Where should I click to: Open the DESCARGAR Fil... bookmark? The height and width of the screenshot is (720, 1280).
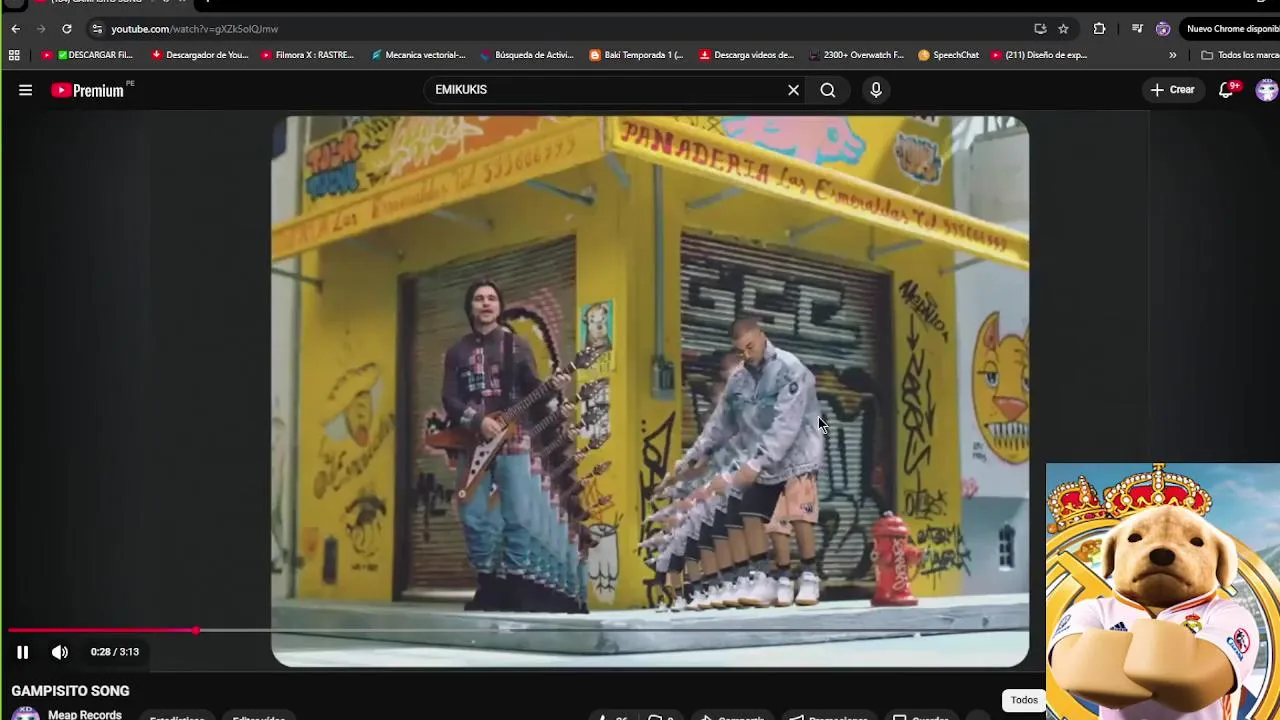pos(87,55)
